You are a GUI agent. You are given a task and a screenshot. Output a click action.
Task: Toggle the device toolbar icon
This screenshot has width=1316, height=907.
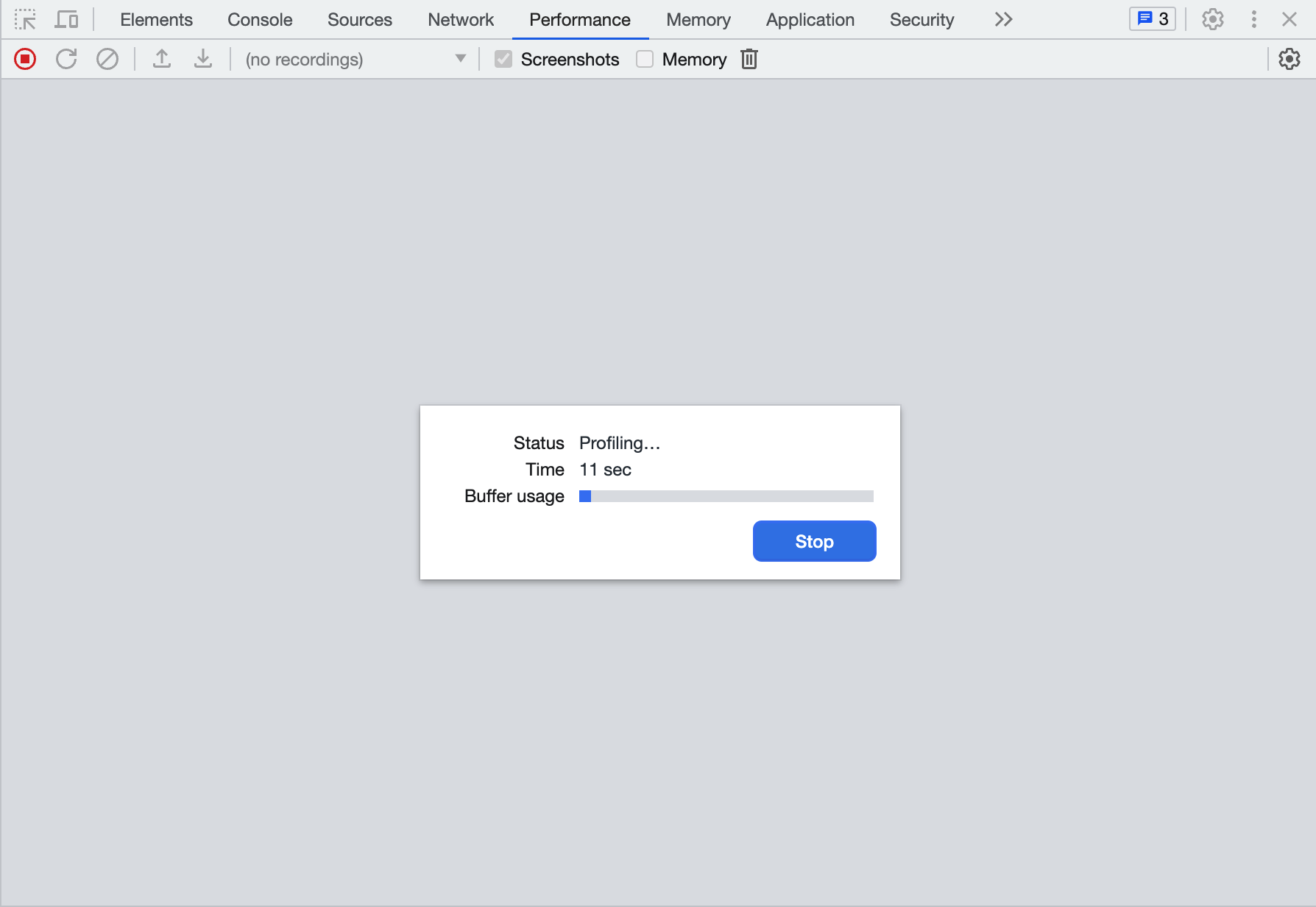coord(66,19)
